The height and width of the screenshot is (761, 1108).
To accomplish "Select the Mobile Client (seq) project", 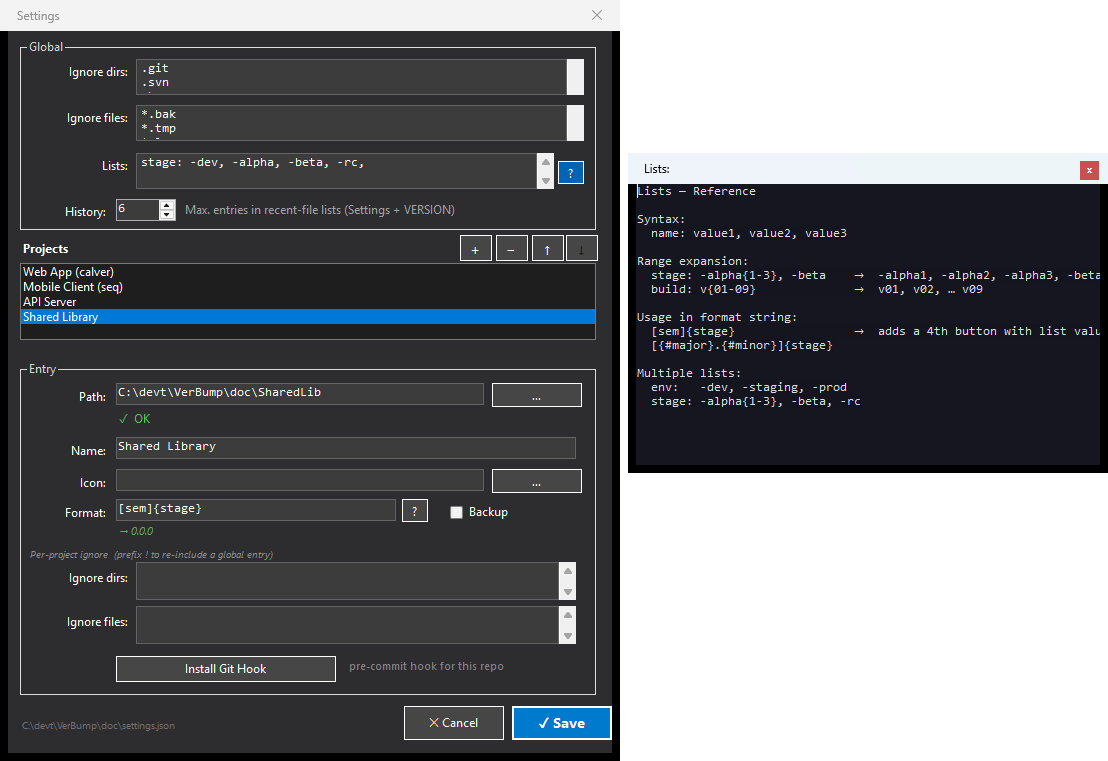I will click(308, 287).
